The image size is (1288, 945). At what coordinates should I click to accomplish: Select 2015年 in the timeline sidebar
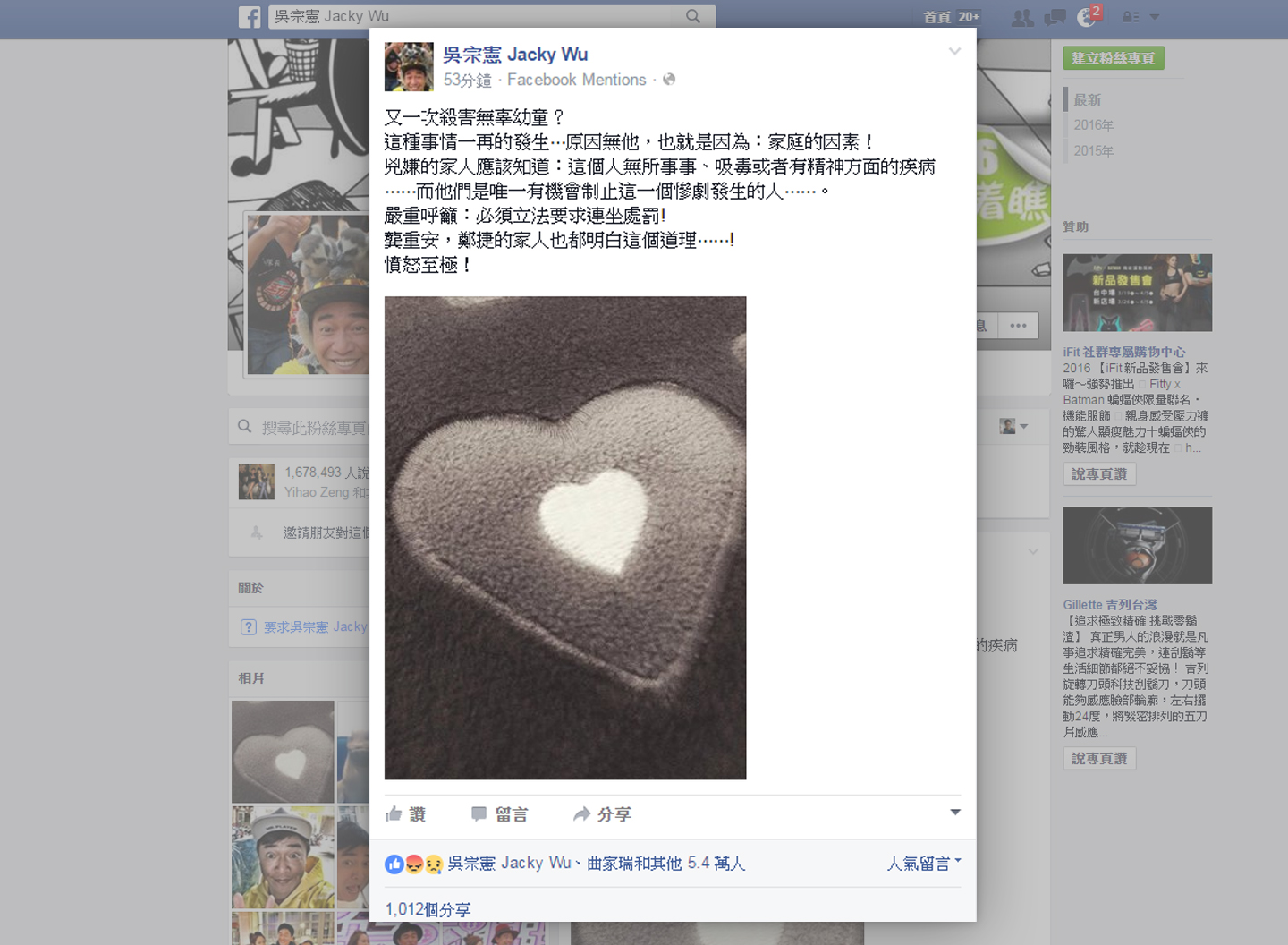[1093, 150]
